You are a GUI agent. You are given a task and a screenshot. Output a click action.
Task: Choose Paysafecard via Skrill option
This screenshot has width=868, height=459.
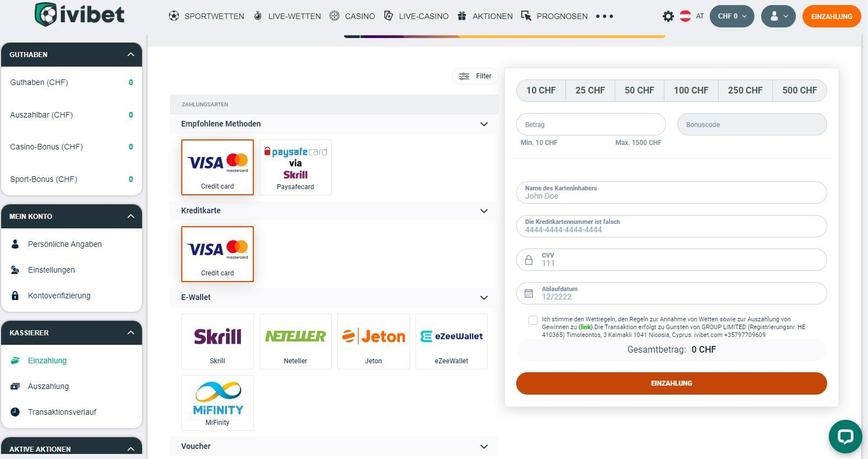(295, 167)
